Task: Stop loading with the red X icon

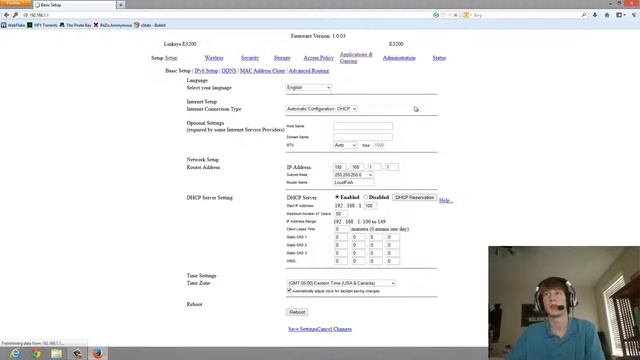Action: [456, 15]
